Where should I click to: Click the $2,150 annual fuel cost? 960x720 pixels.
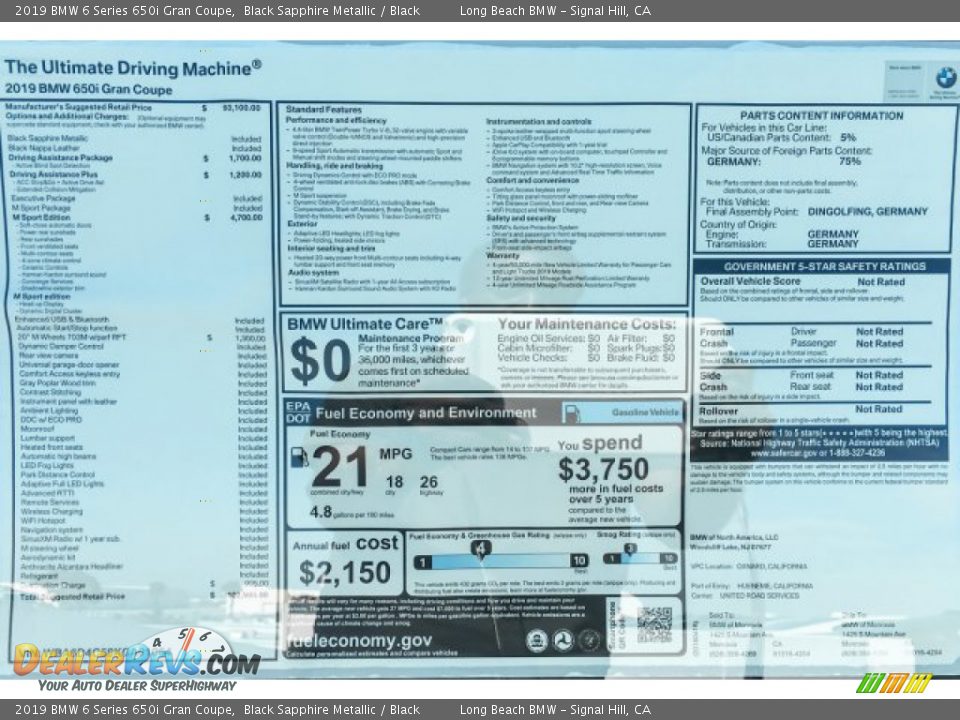[x=344, y=573]
